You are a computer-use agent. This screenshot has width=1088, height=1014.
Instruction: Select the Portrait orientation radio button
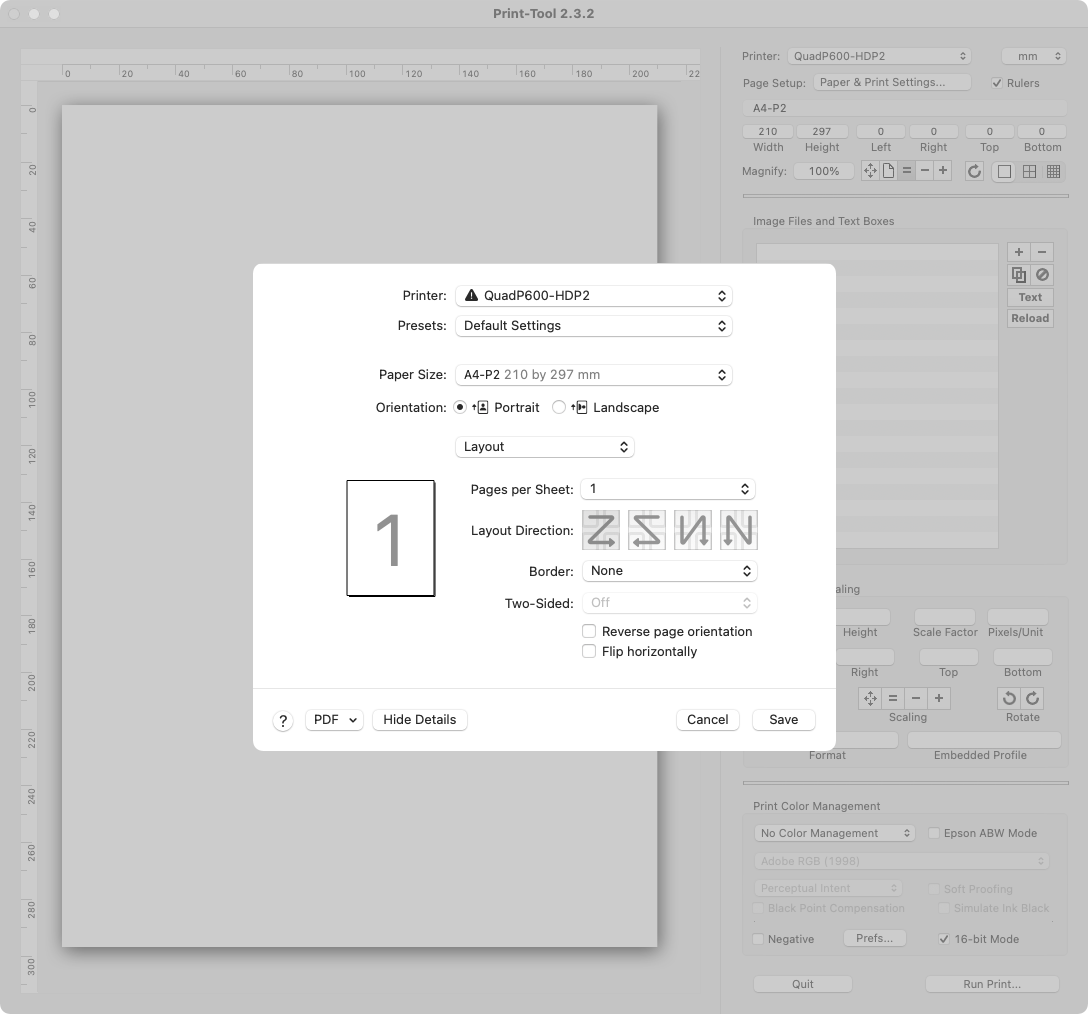click(460, 407)
